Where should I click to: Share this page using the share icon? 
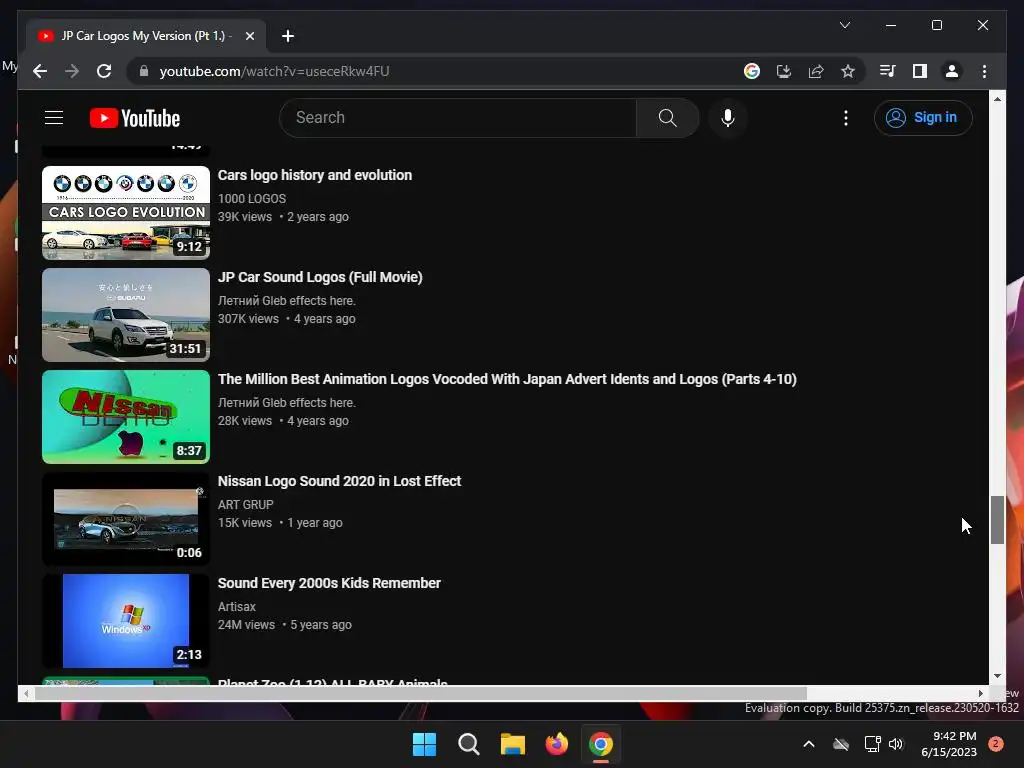pos(816,71)
